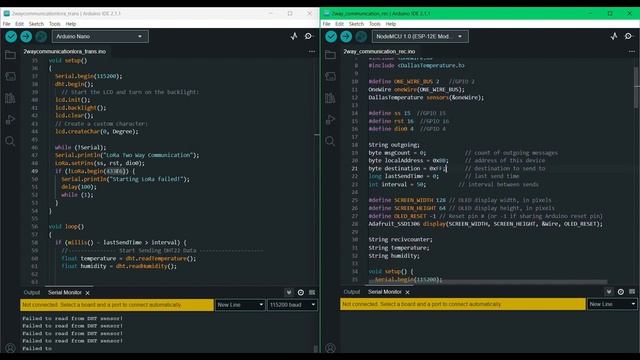Open New Line dropdown in left monitor
This screenshot has height=360, width=640.
(x=240, y=305)
